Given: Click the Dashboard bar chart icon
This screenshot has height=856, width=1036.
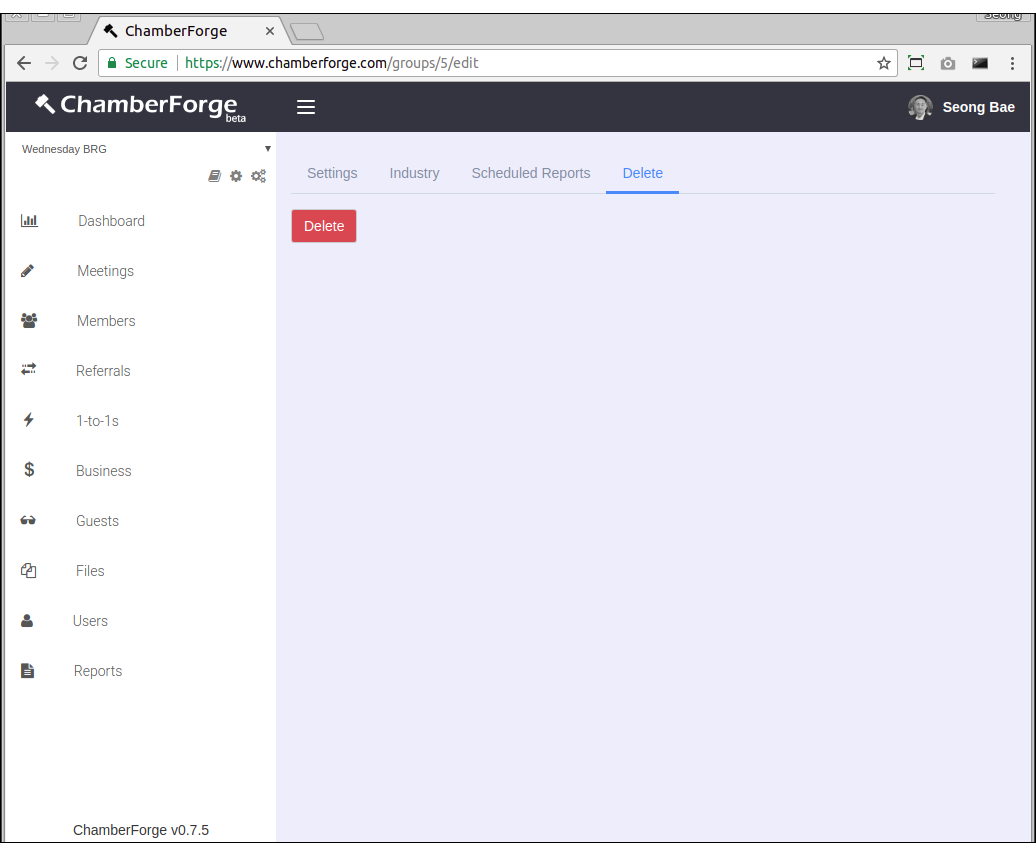Looking at the screenshot, I should 29,221.
